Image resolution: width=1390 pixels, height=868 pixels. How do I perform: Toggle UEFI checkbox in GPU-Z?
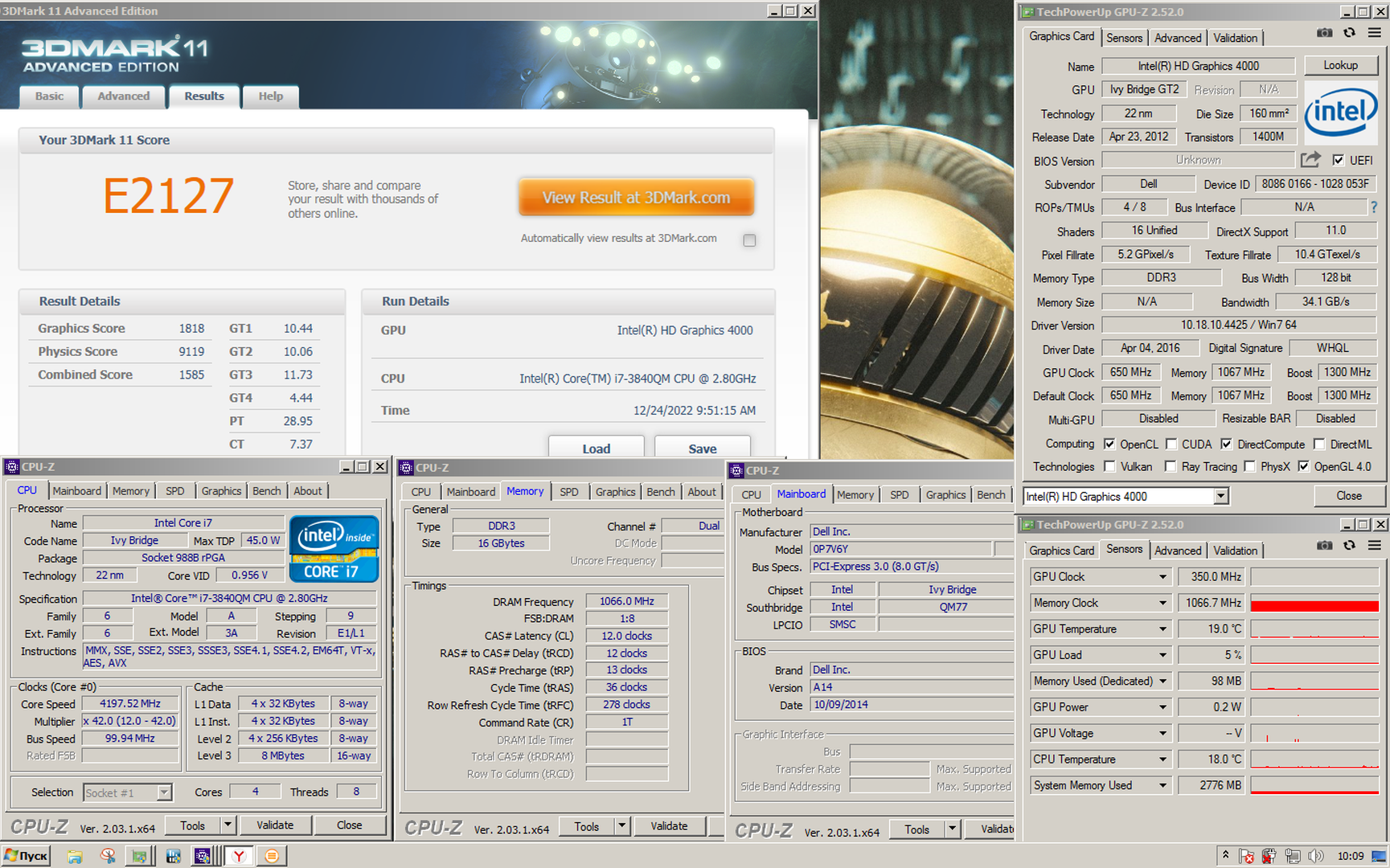pyautogui.click(x=1338, y=160)
